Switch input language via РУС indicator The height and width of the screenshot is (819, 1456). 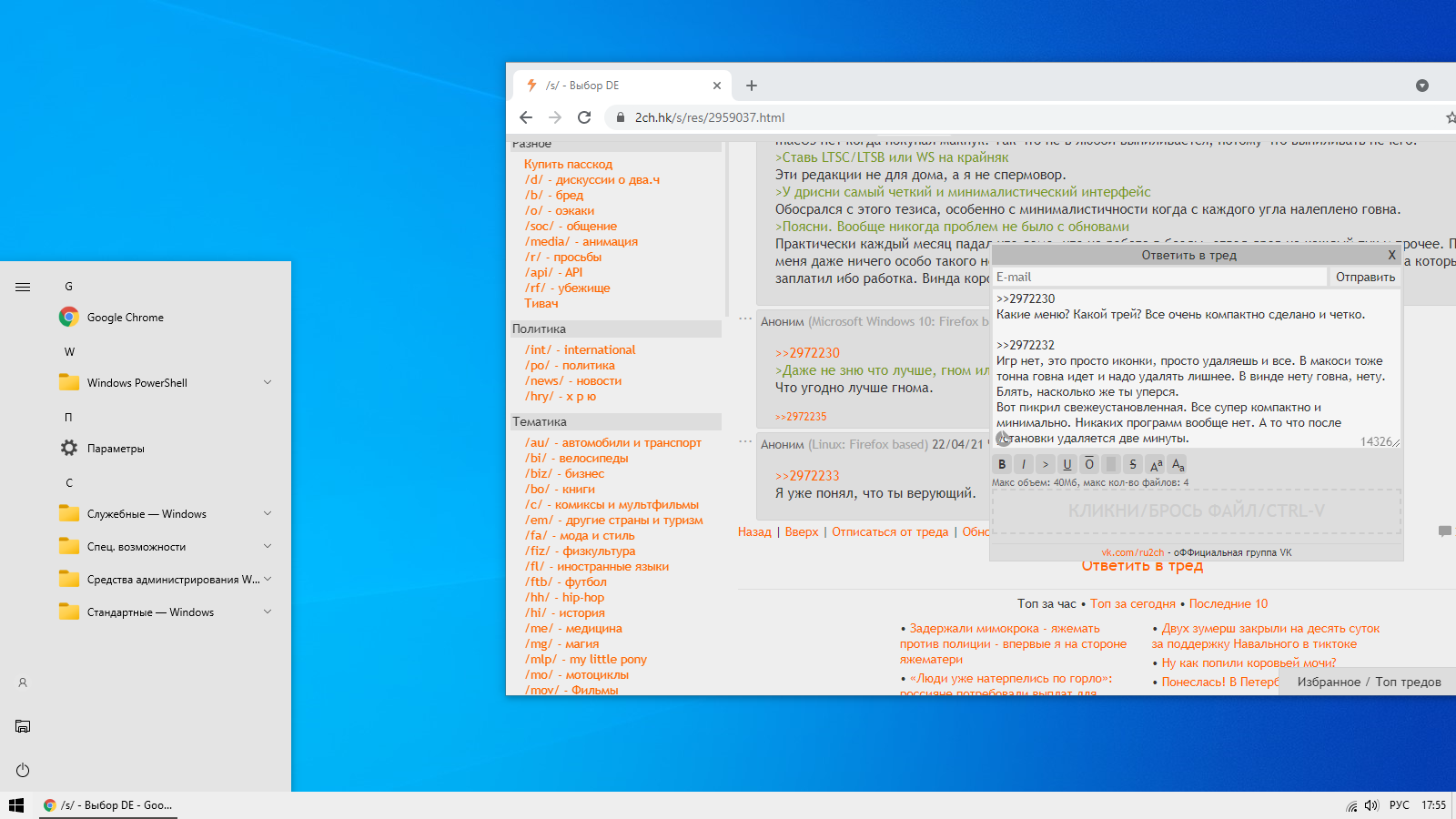pyautogui.click(x=1400, y=805)
